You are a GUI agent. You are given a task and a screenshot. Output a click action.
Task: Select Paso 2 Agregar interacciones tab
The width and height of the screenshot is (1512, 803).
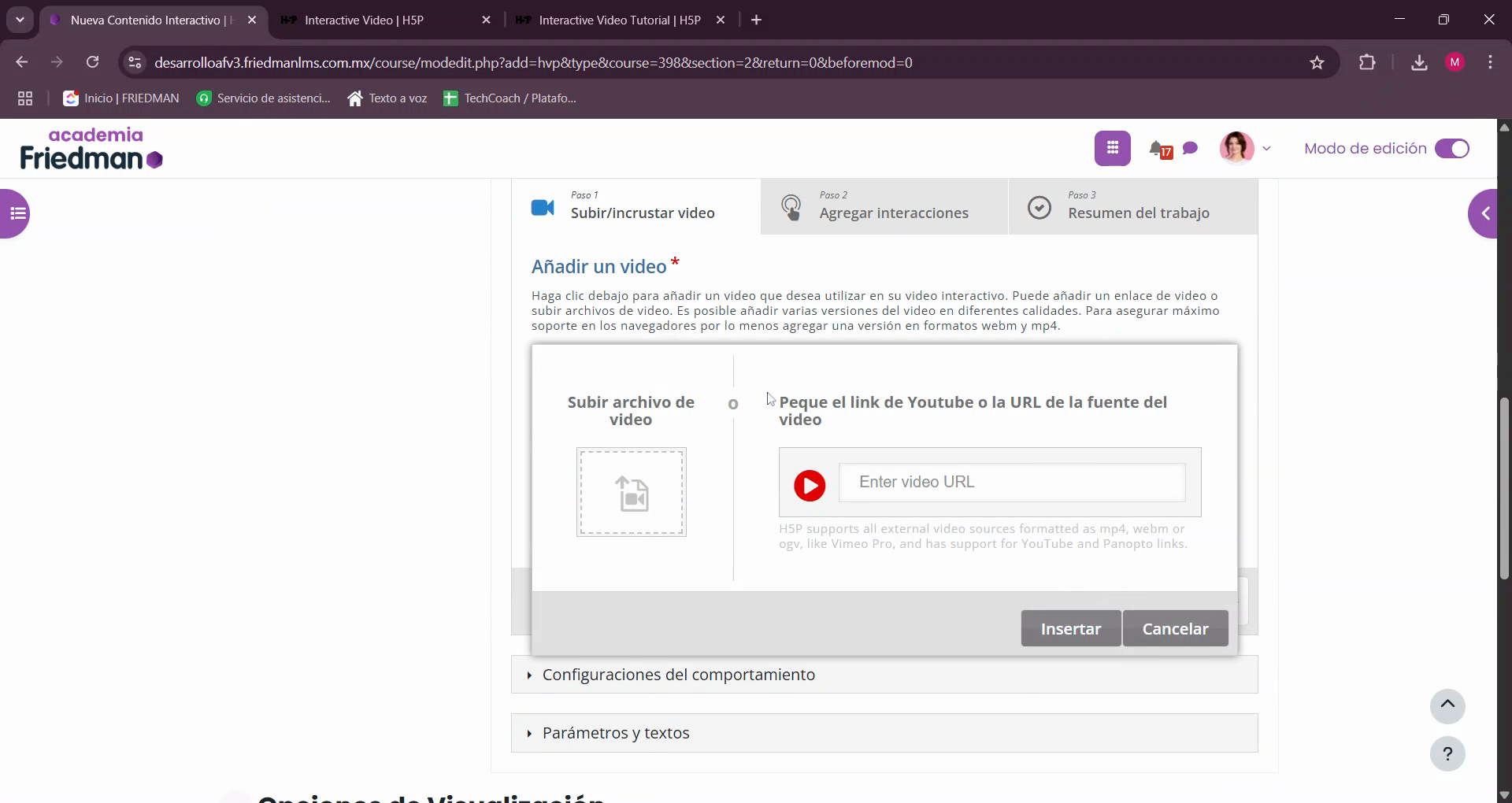884,206
